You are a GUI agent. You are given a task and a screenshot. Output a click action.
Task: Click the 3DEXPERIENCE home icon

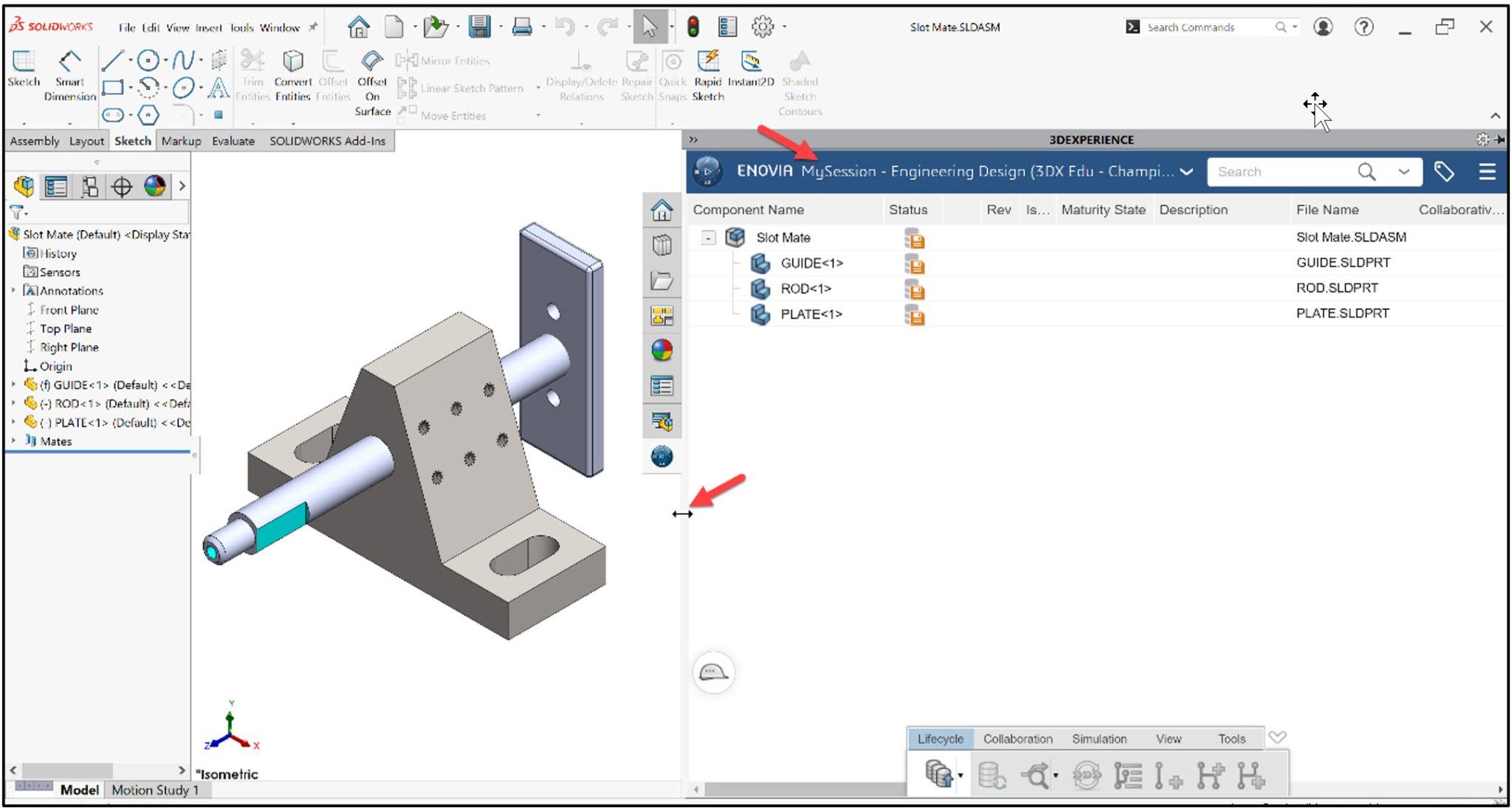tap(662, 210)
